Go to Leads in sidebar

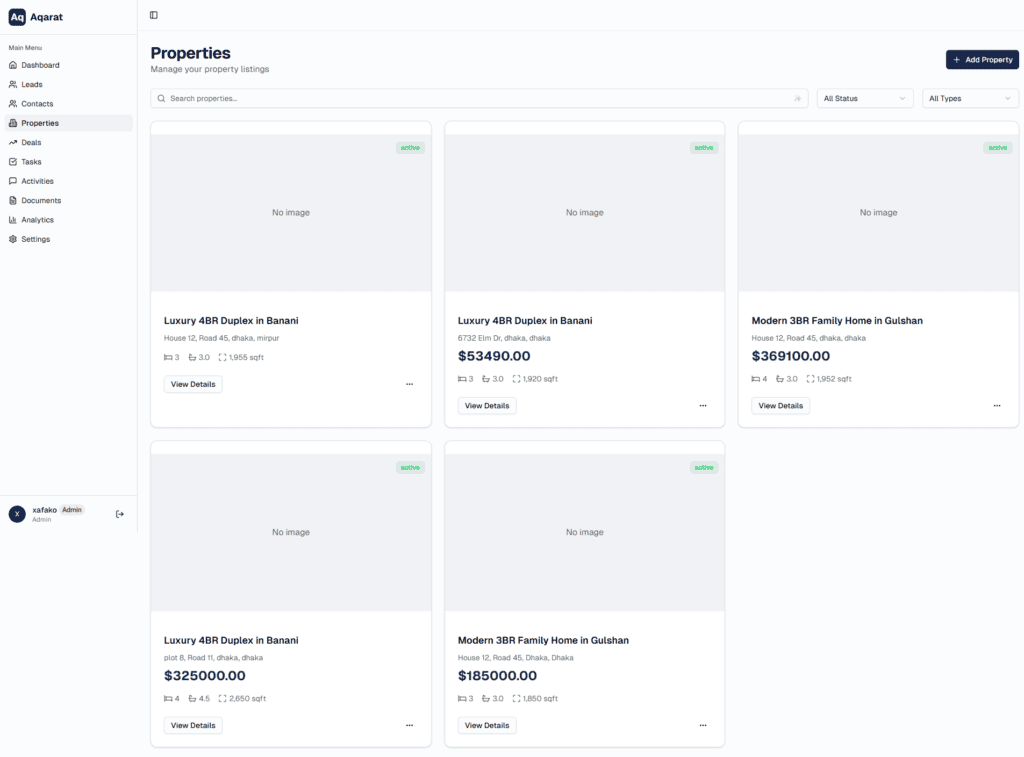[x=32, y=85]
